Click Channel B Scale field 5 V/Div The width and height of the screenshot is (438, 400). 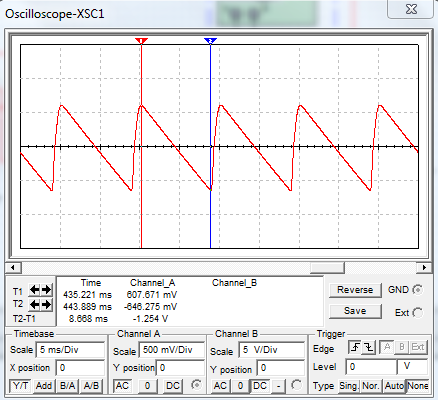pos(272,350)
